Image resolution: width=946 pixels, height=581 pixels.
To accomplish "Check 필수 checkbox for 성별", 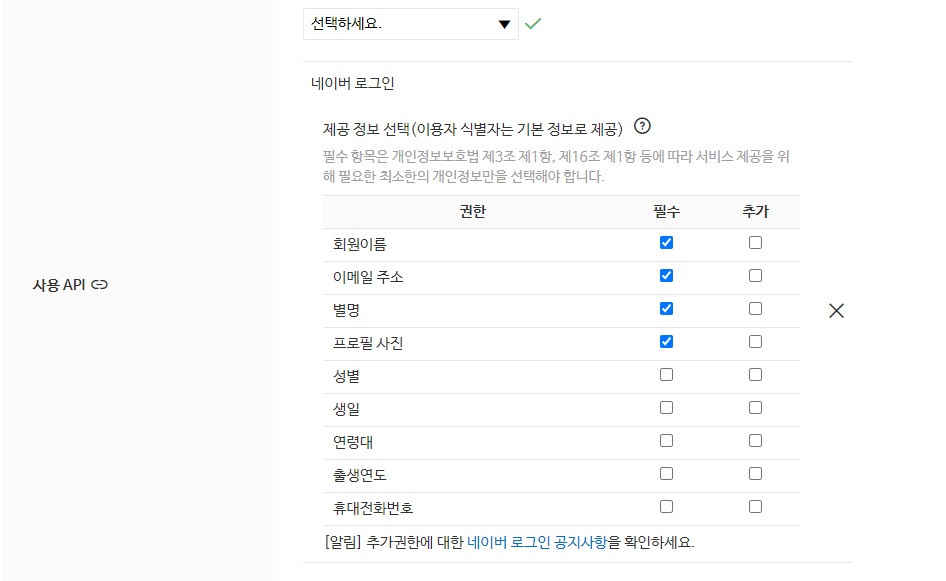I will [666, 375].
